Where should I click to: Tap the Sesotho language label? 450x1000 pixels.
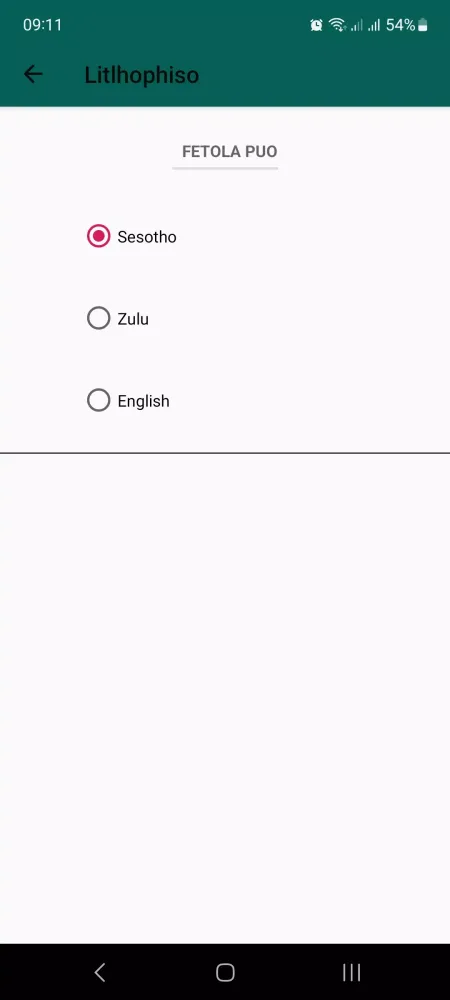click(x=147, y=237)
